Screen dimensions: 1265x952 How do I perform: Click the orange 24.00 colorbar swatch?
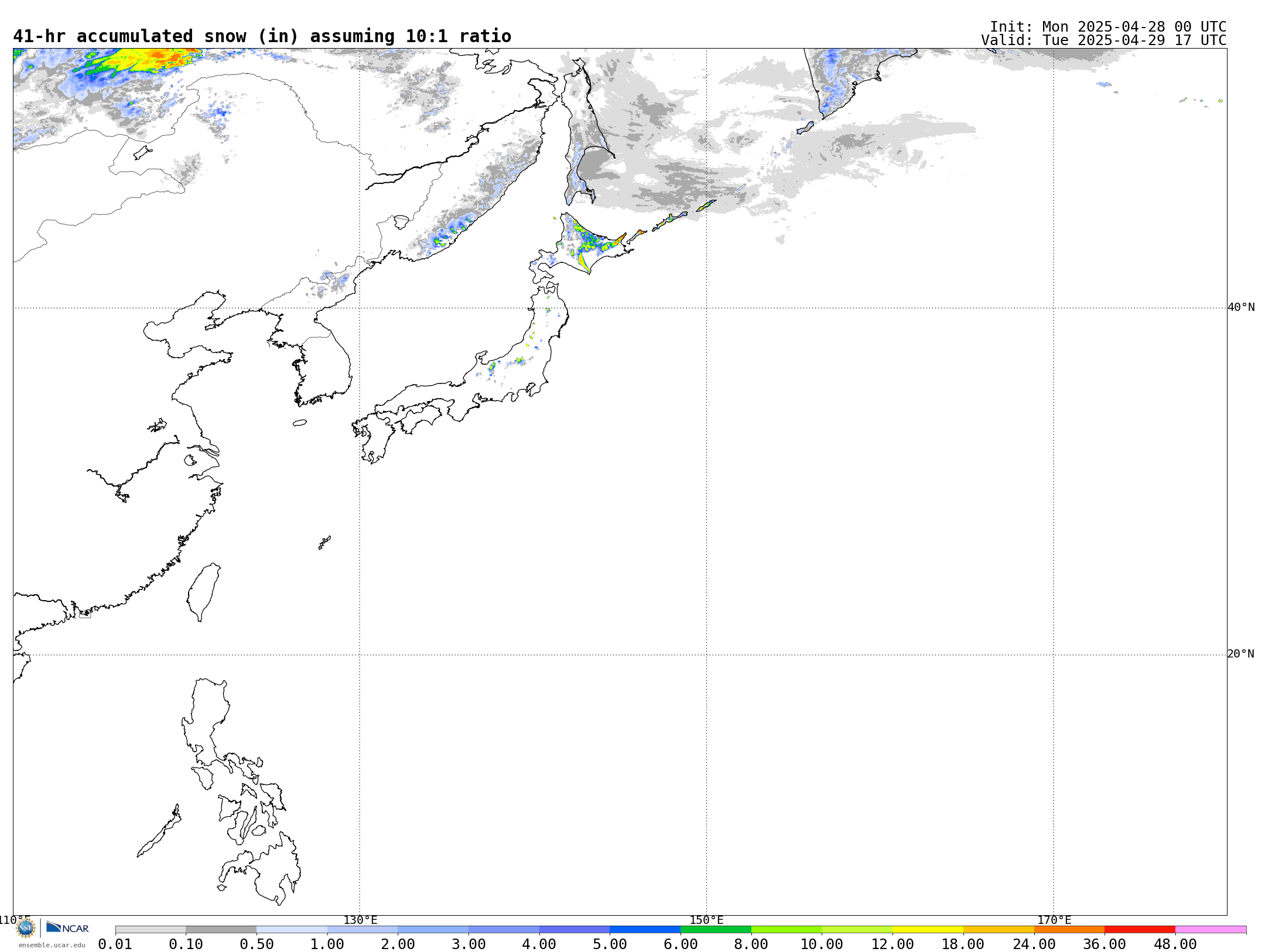[1069, 930]
